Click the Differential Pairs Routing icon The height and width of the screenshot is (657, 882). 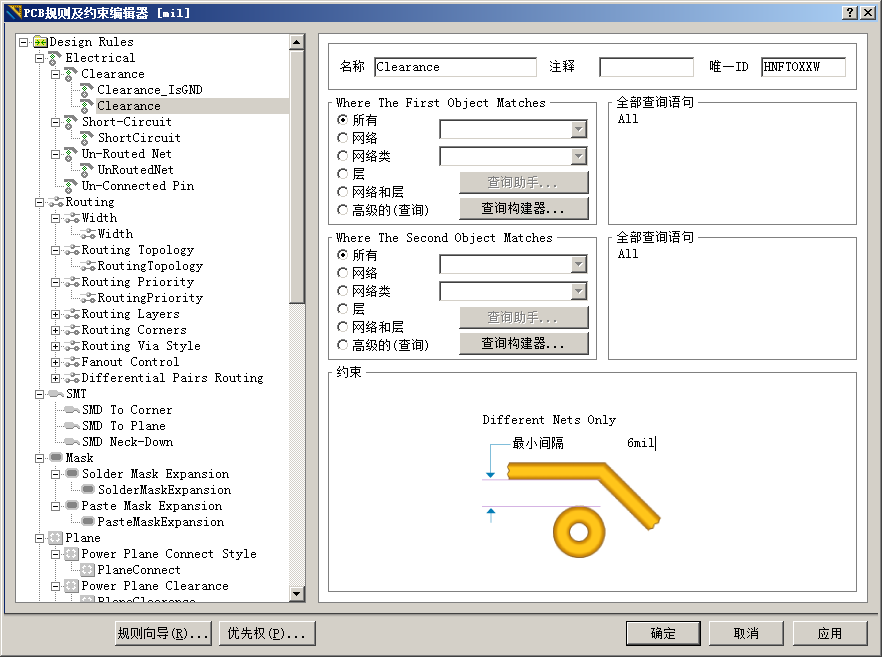[71, 378]
